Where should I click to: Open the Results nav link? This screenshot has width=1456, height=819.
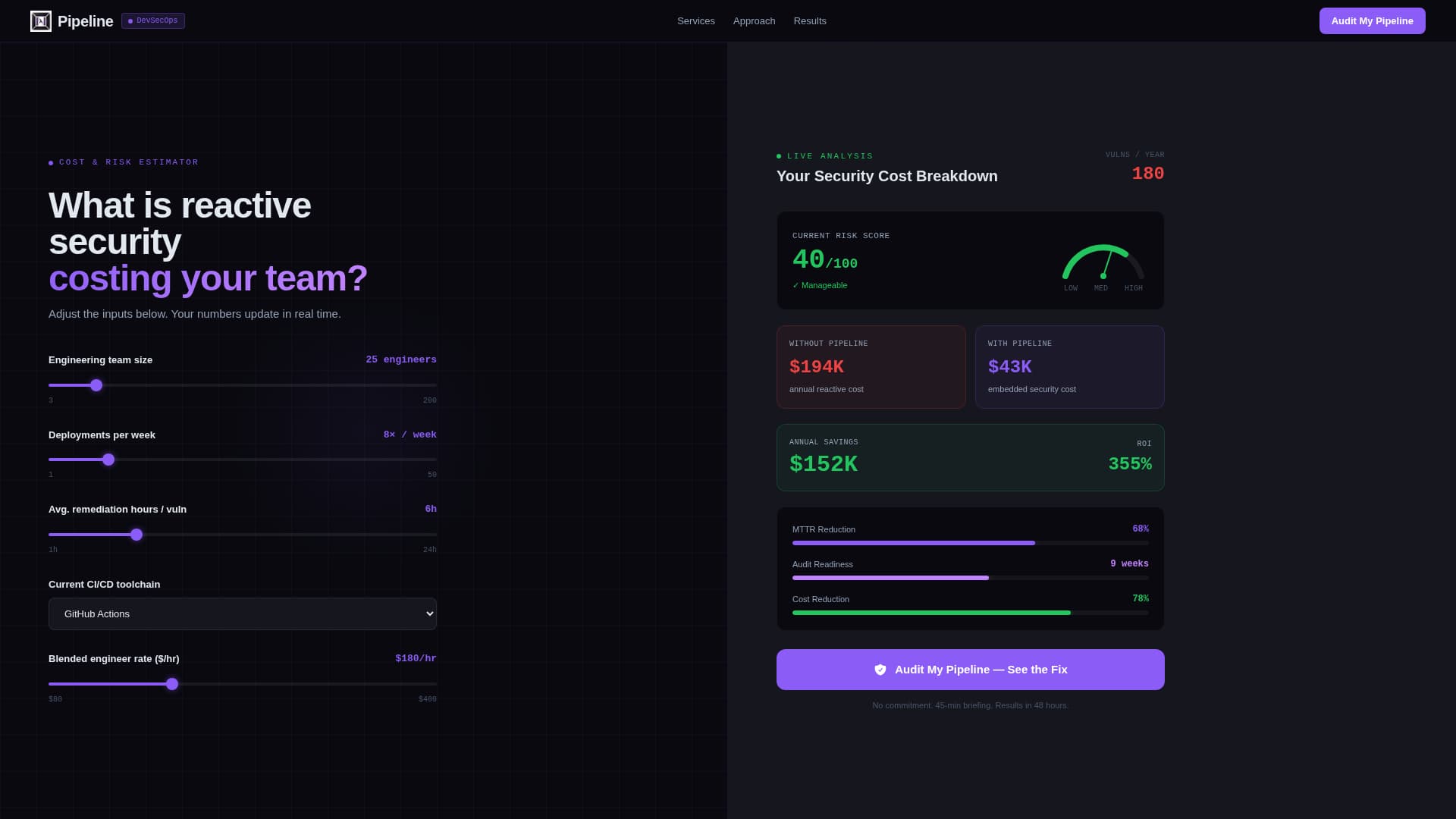point(810,21)
